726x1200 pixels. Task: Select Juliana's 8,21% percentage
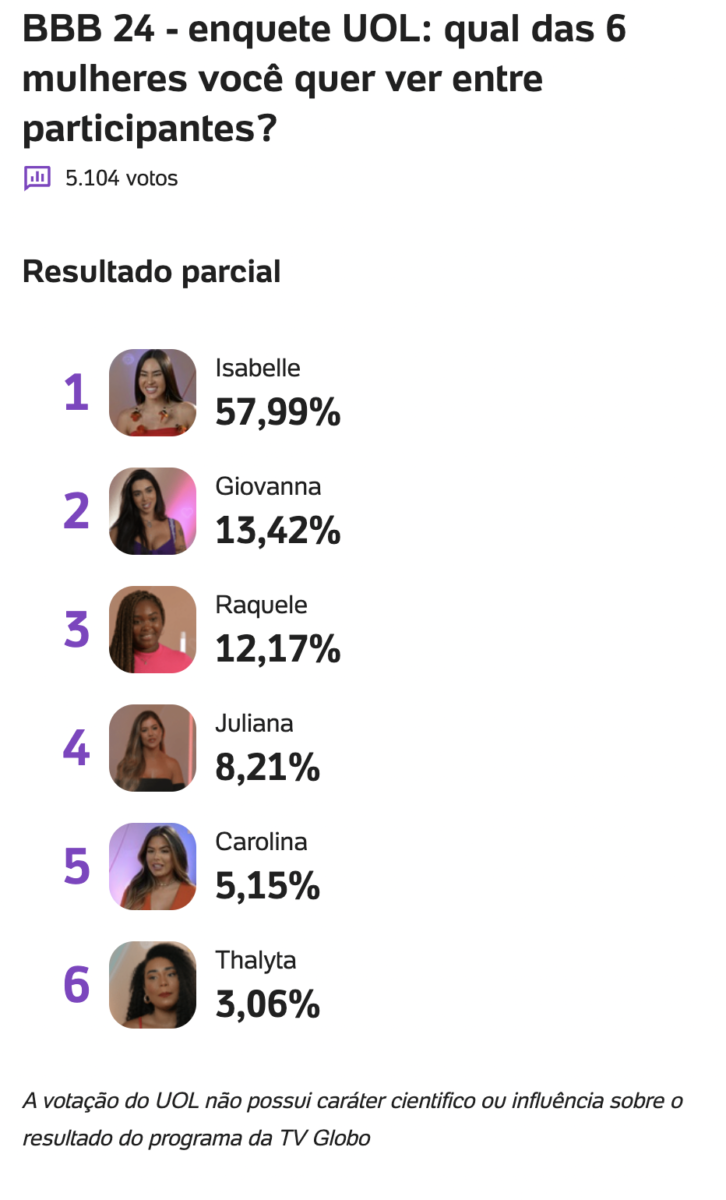[267, 768]
